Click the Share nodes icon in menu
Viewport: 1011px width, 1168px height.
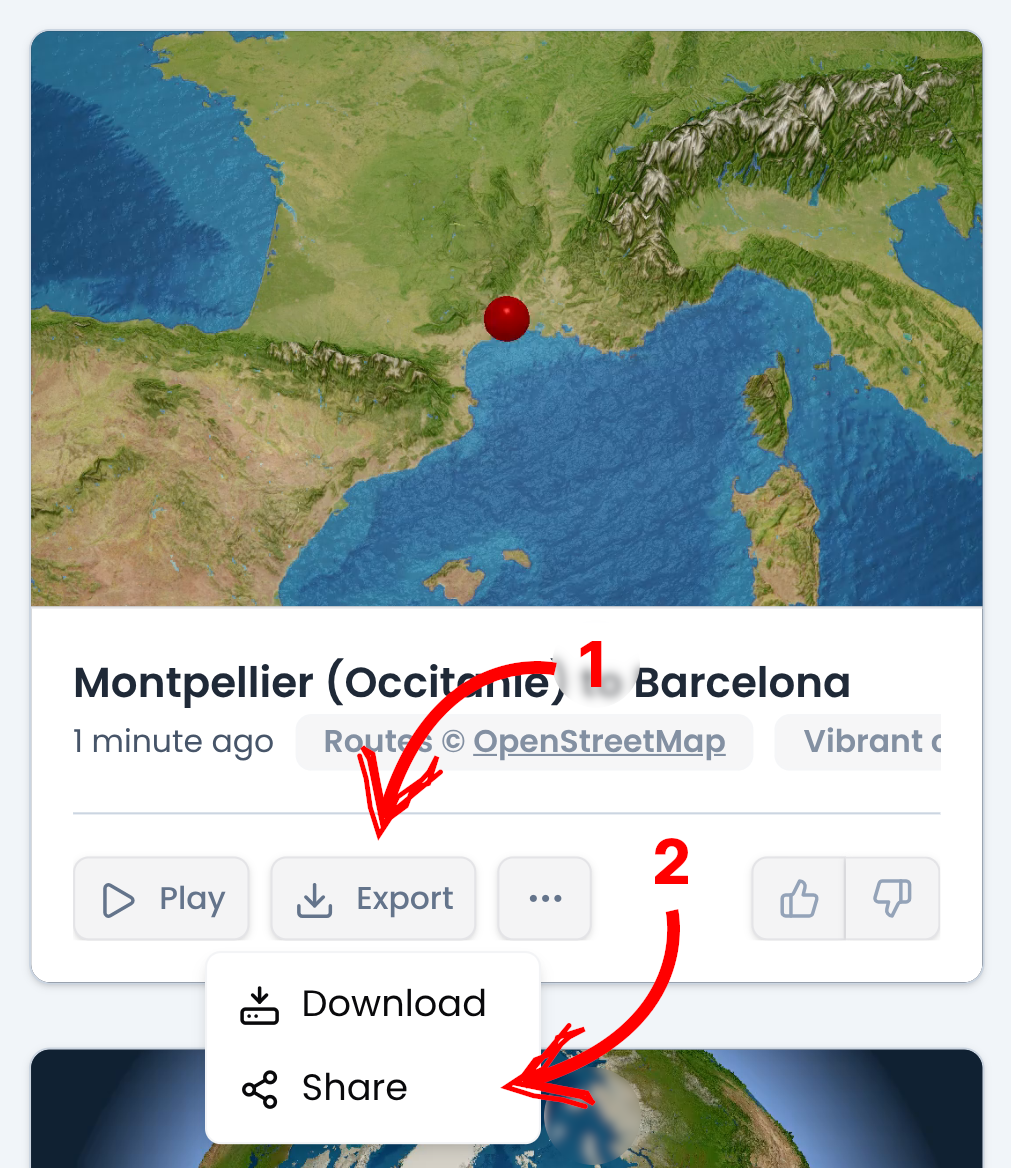pos(259,1089)
